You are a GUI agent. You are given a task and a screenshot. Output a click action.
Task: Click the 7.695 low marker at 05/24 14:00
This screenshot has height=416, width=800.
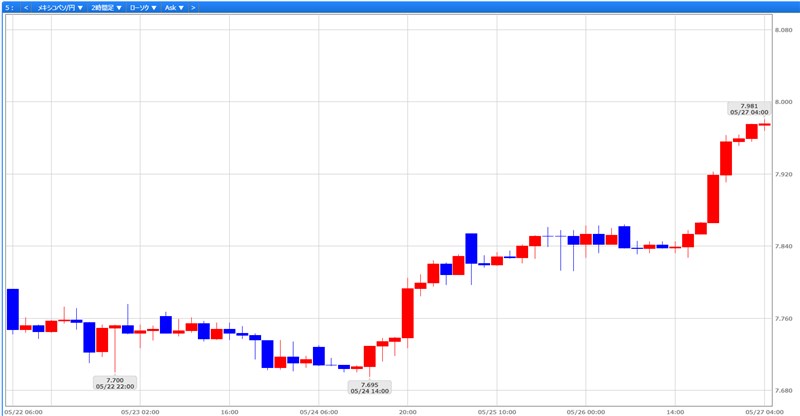point(369,387)
